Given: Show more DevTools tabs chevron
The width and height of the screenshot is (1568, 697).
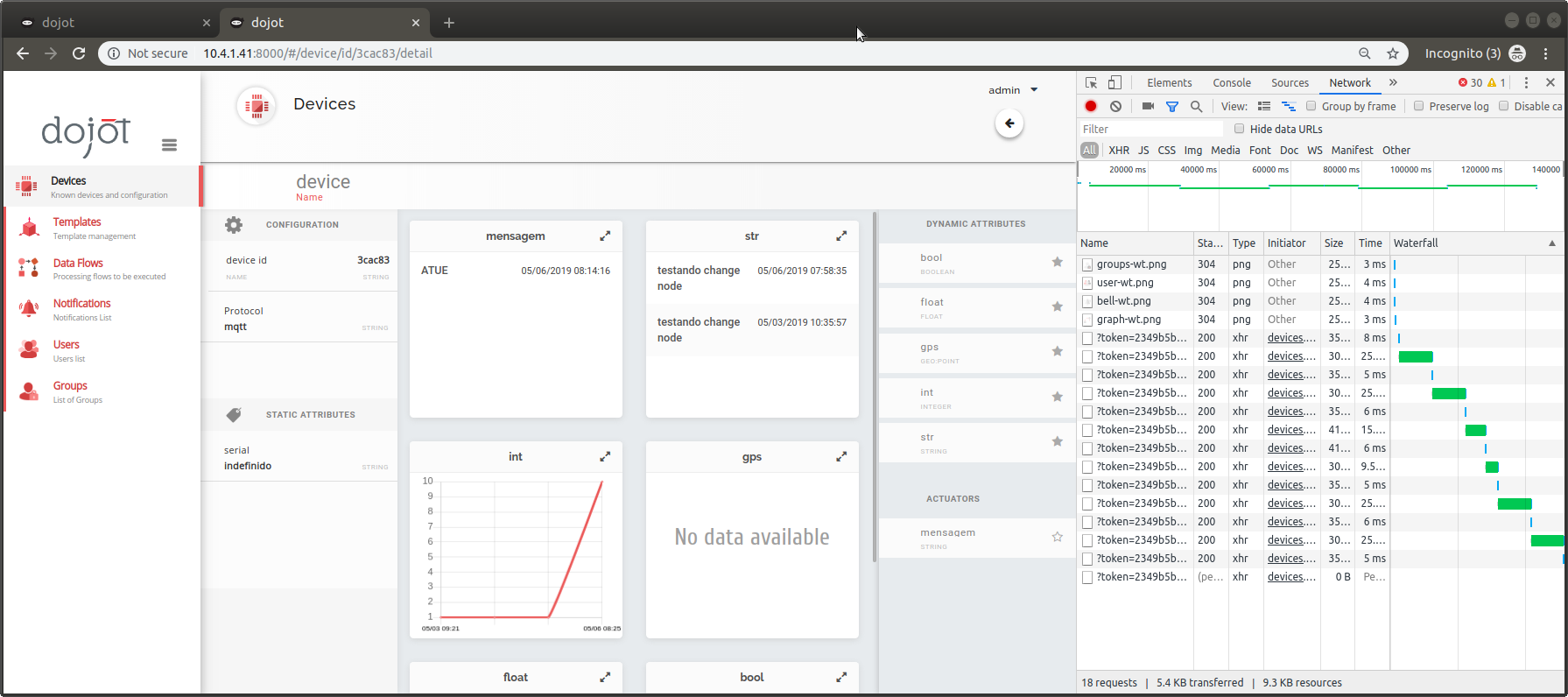Looking at the screenshot, I should click(x=1393, y=83).
